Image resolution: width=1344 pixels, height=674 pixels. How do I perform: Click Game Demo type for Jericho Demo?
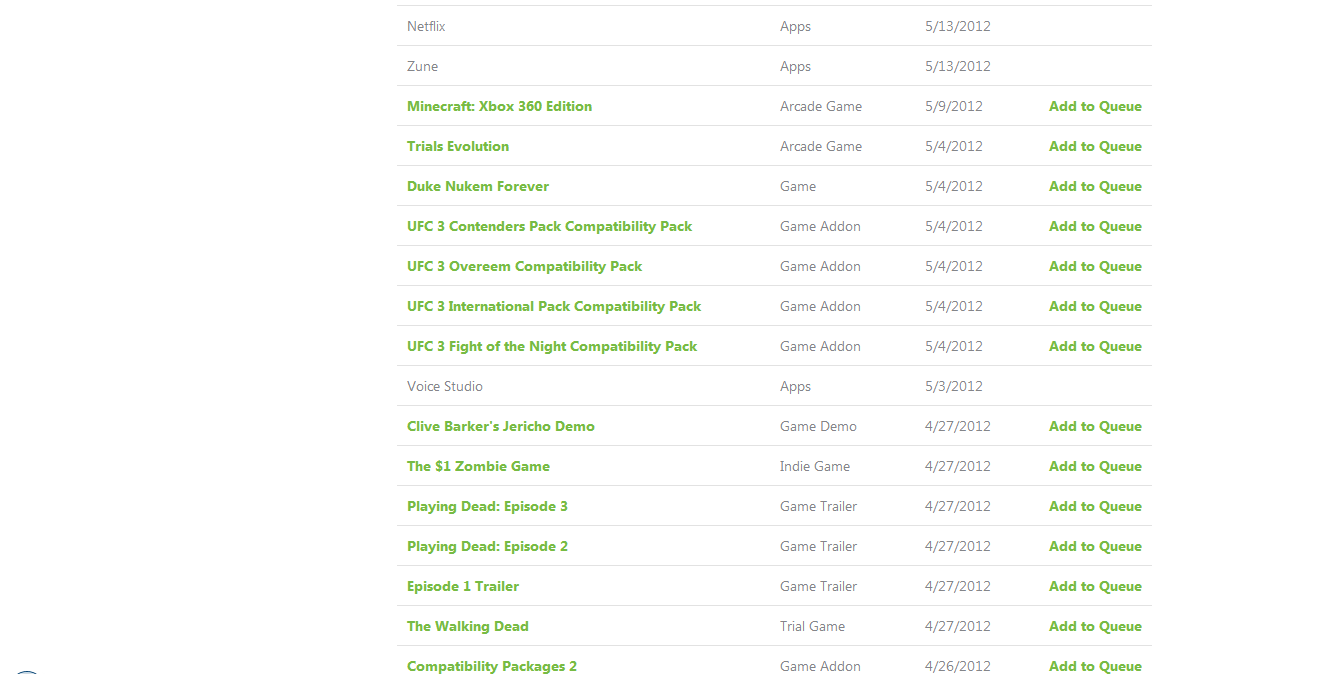click(x=818, y=426)
